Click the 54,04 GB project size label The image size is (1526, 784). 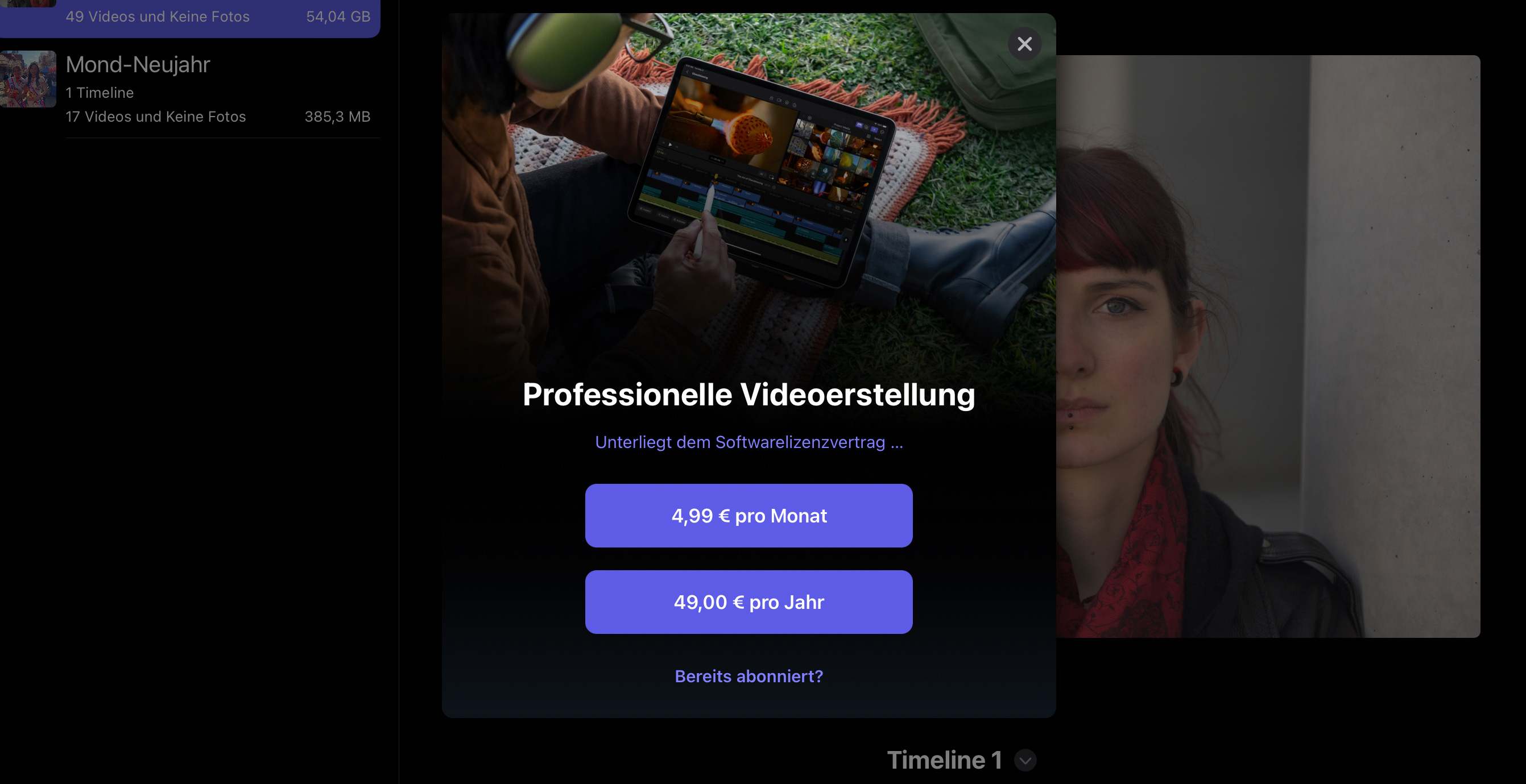[338, 16]
